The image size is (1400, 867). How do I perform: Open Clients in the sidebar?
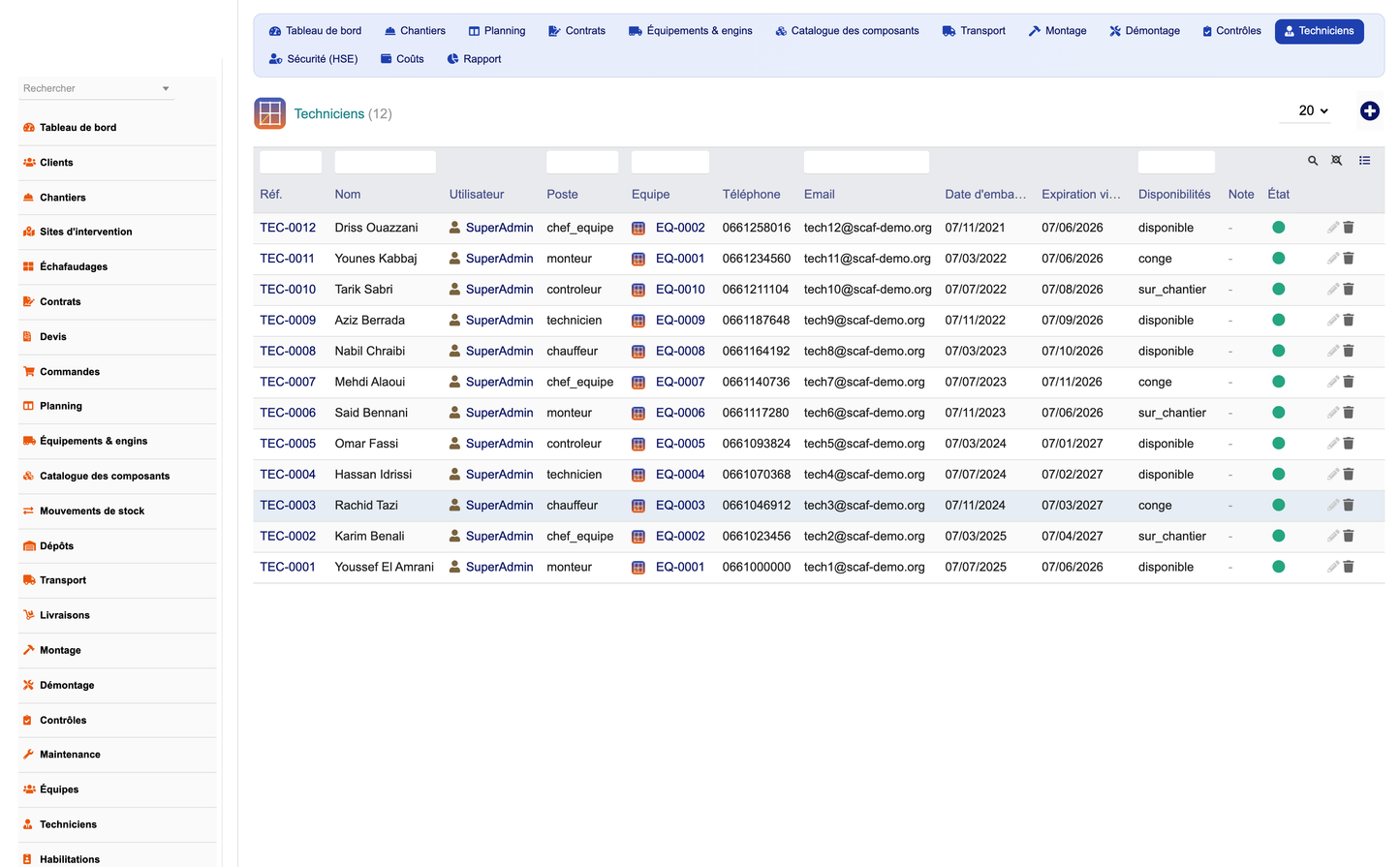[x=56, y=162]
